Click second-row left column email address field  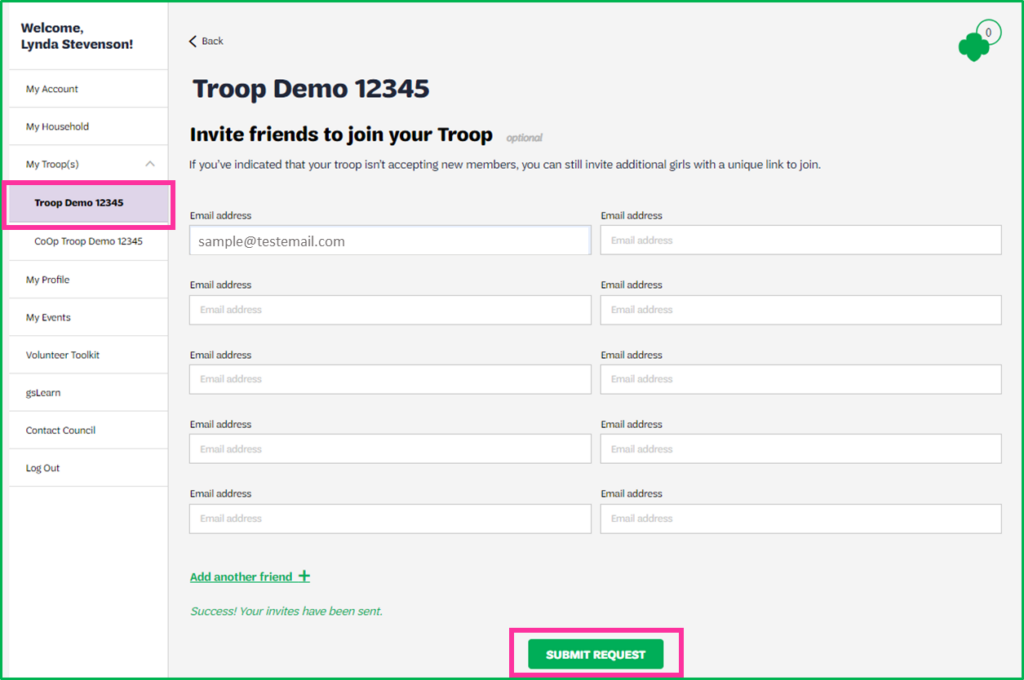pyautogui.click(x=390, y=310)
